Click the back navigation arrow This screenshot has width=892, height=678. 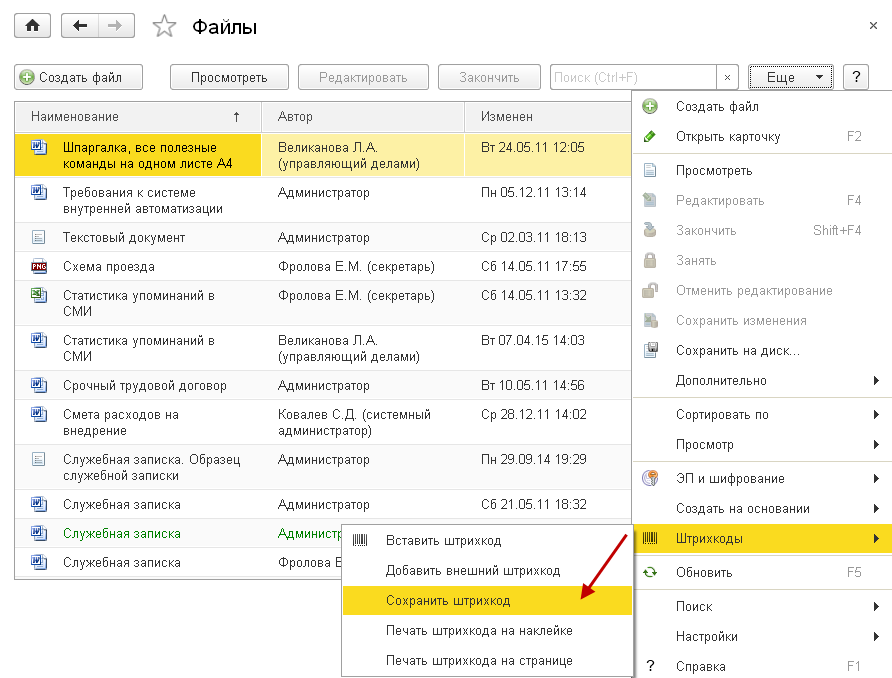click(80, 26)
